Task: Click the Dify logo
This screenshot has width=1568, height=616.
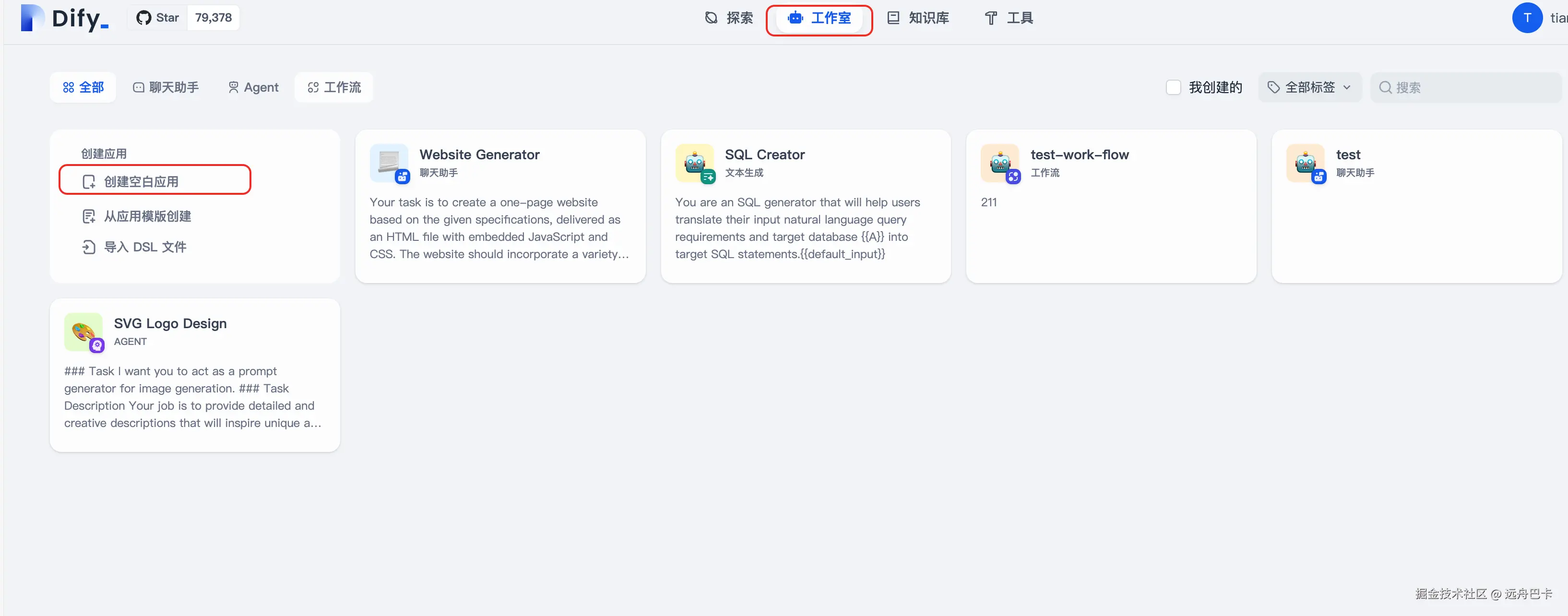Action: point(64,18)
